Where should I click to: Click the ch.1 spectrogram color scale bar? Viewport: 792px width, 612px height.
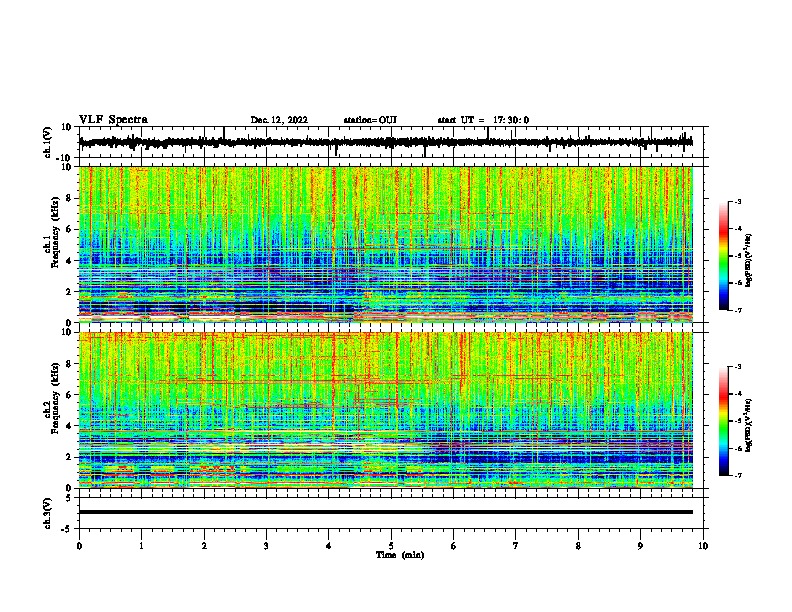(x=724, y=256)
